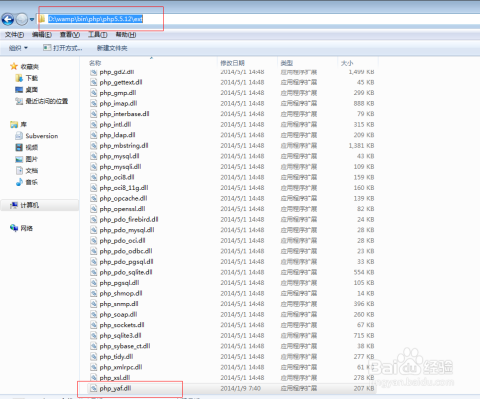This screenshot has width=480, height=399.
Task: Click the php_tidy.dll file name
Action: tap(116, 357)
